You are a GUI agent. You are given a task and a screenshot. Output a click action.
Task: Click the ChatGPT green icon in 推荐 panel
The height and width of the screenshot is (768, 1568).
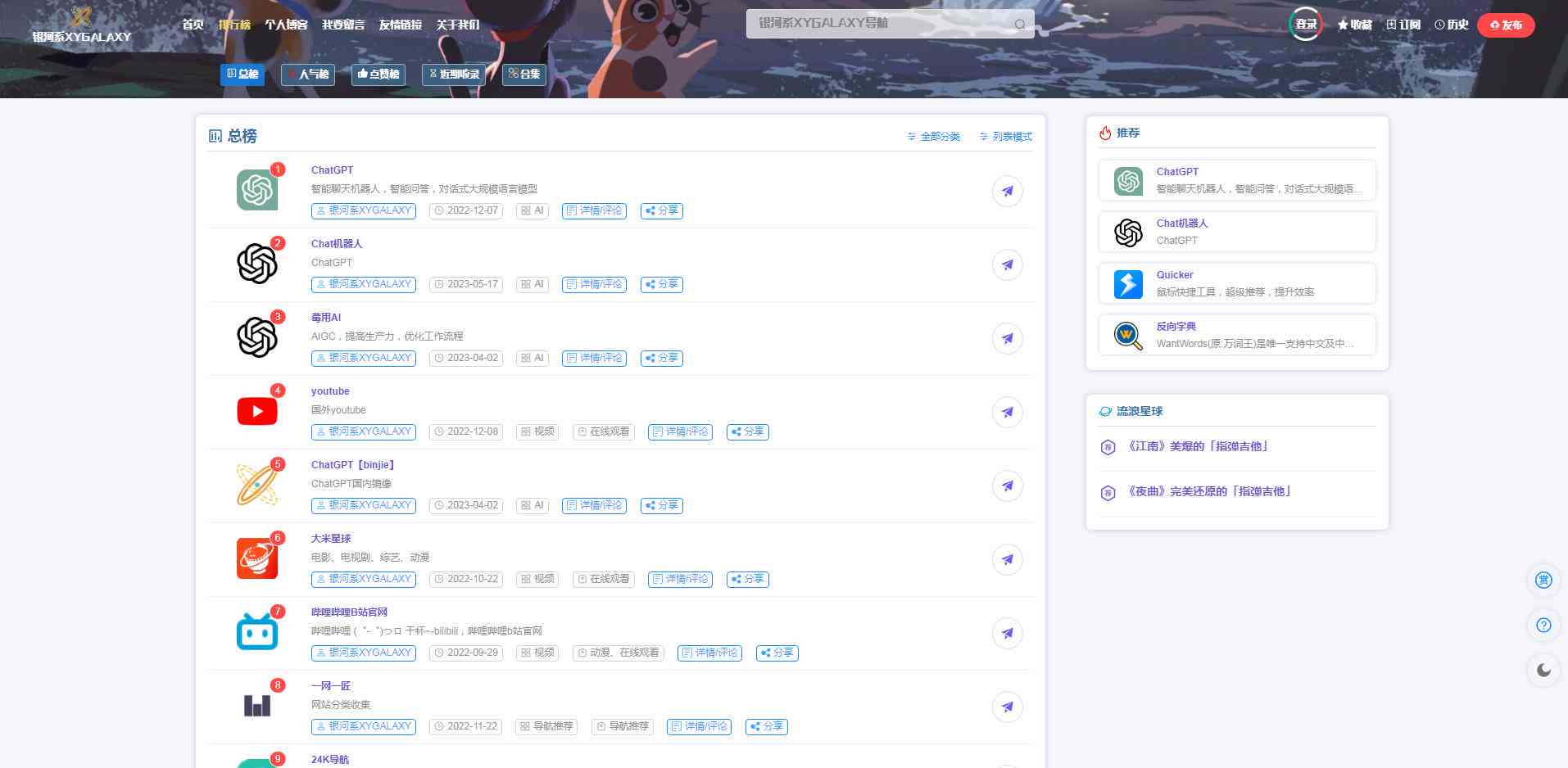coord(1128,180)
